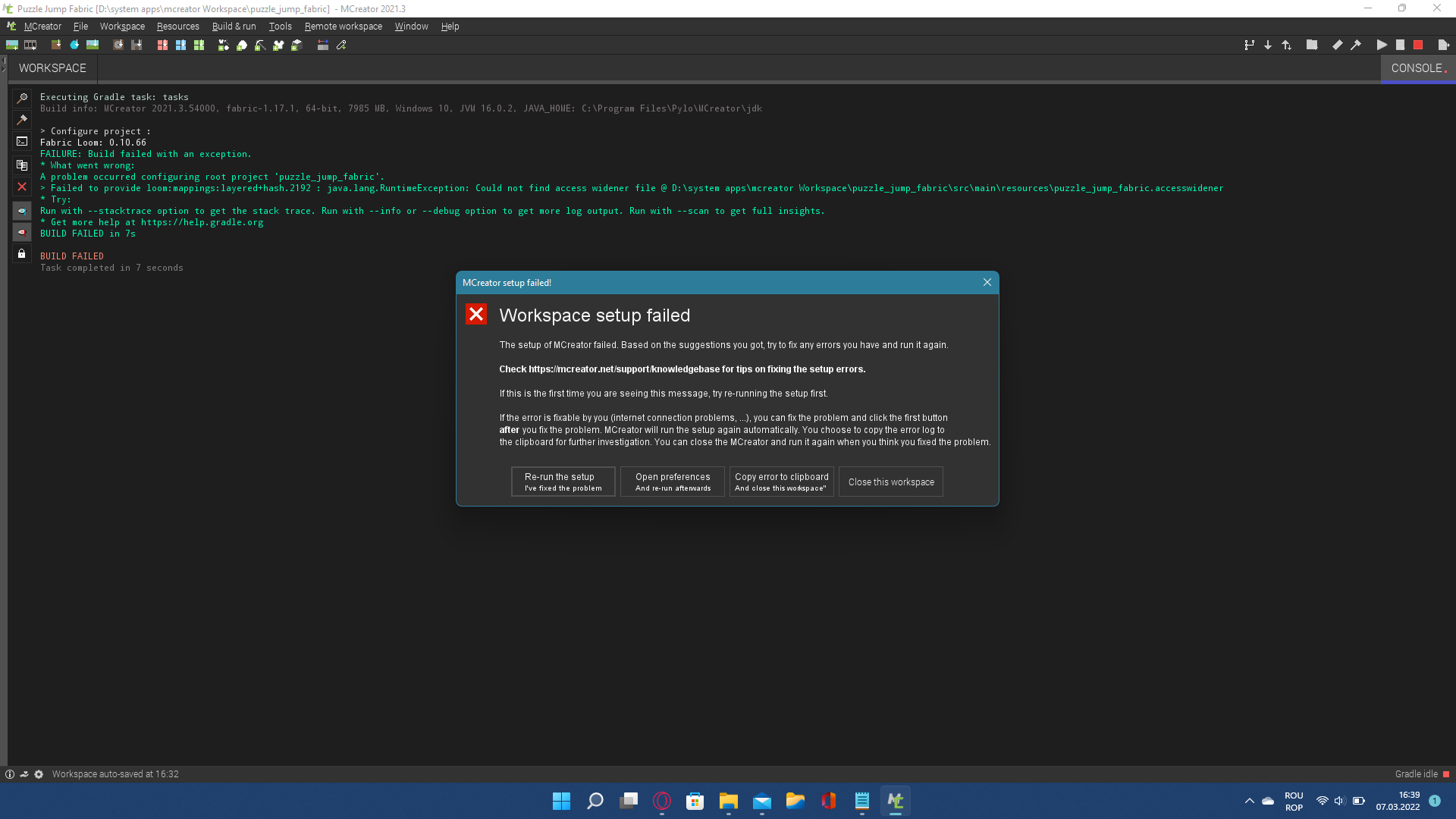Toggle visibility of error messages in the console
Screen dimensions: 1456x819
point(21,233)
